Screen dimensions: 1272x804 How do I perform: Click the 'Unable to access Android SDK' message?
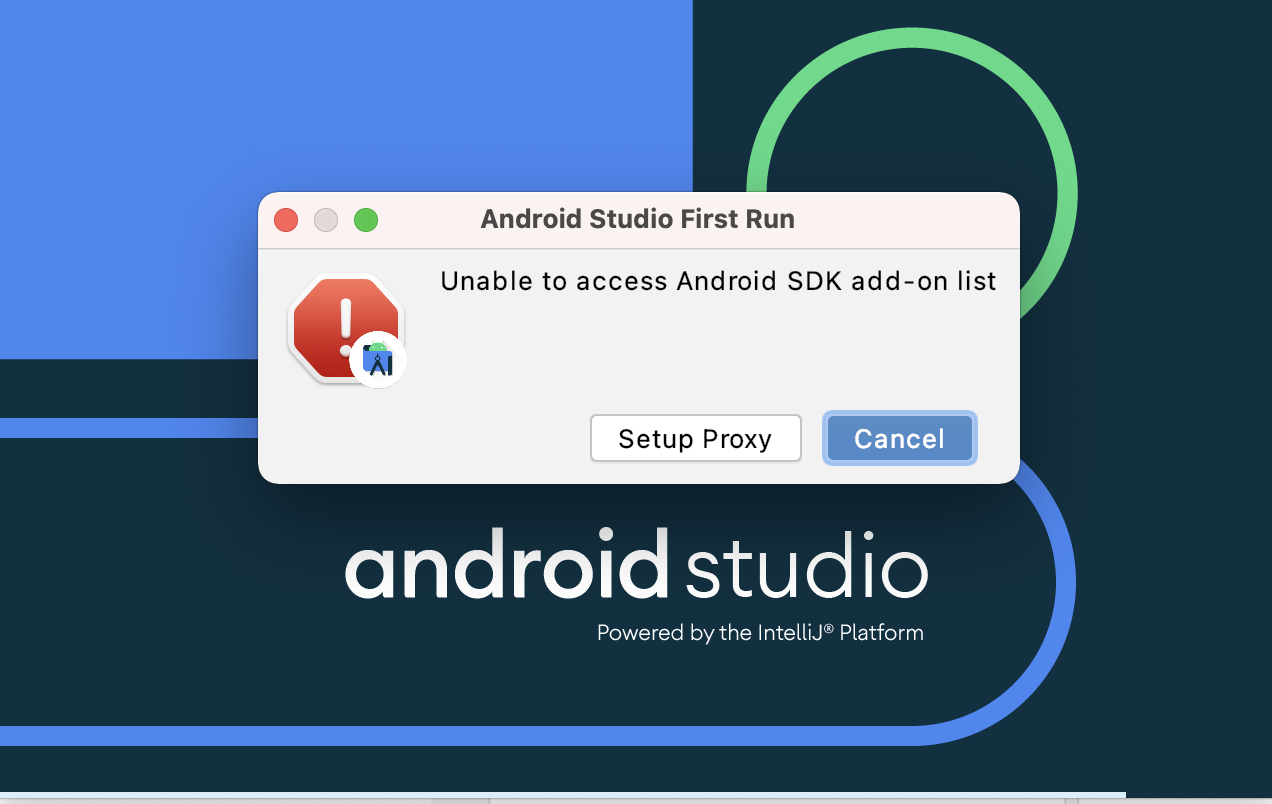pos(718,282)
